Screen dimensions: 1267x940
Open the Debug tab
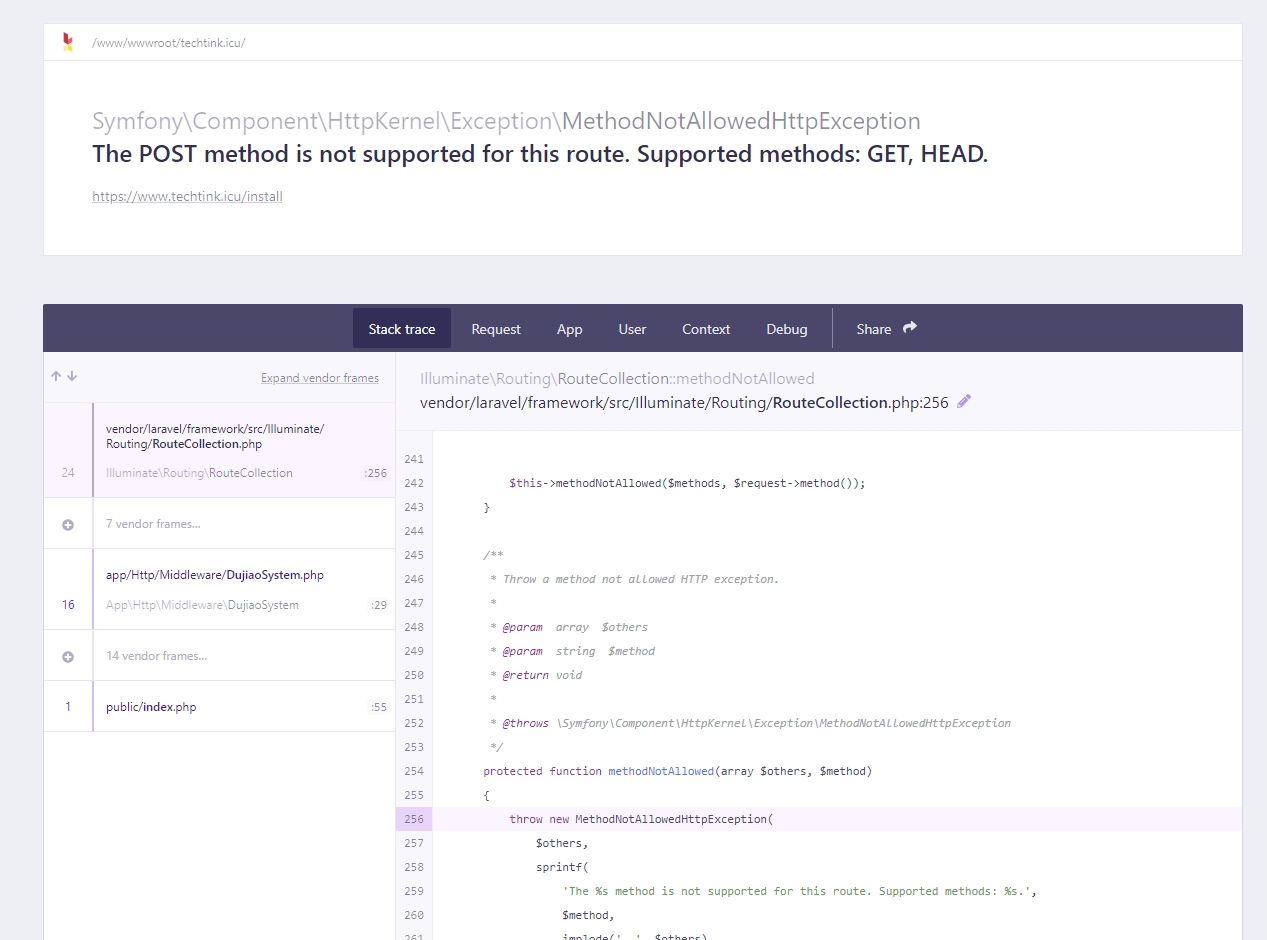pos(787,328)
